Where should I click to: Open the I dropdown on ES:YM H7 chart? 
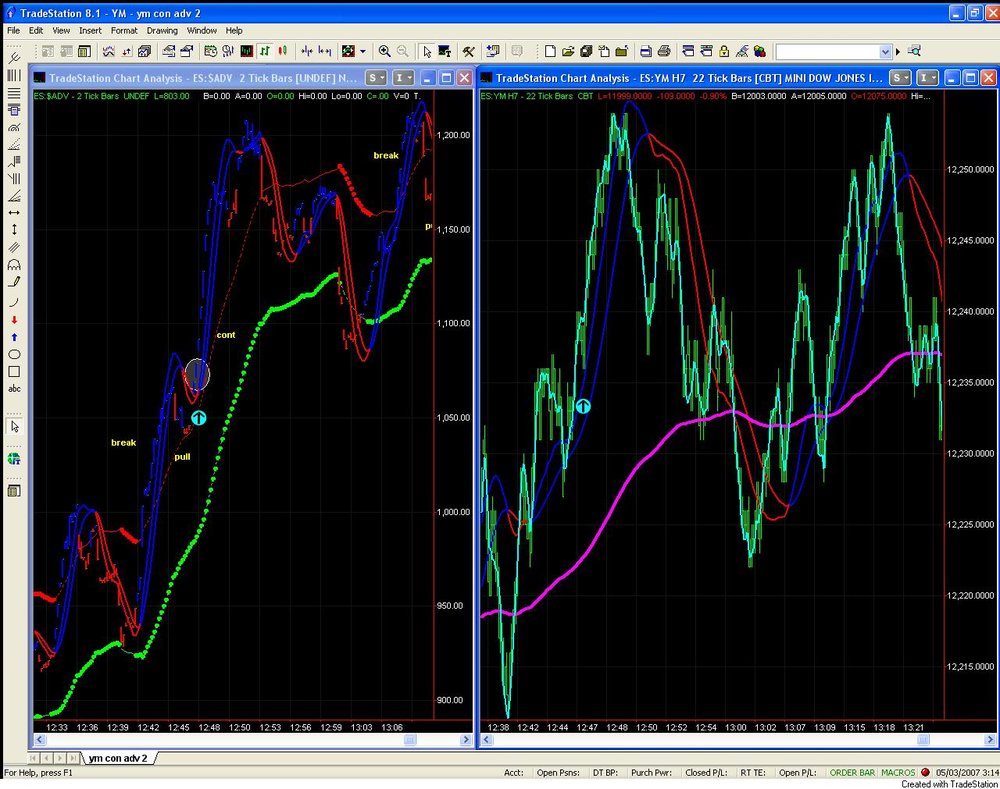click(927, 78)
